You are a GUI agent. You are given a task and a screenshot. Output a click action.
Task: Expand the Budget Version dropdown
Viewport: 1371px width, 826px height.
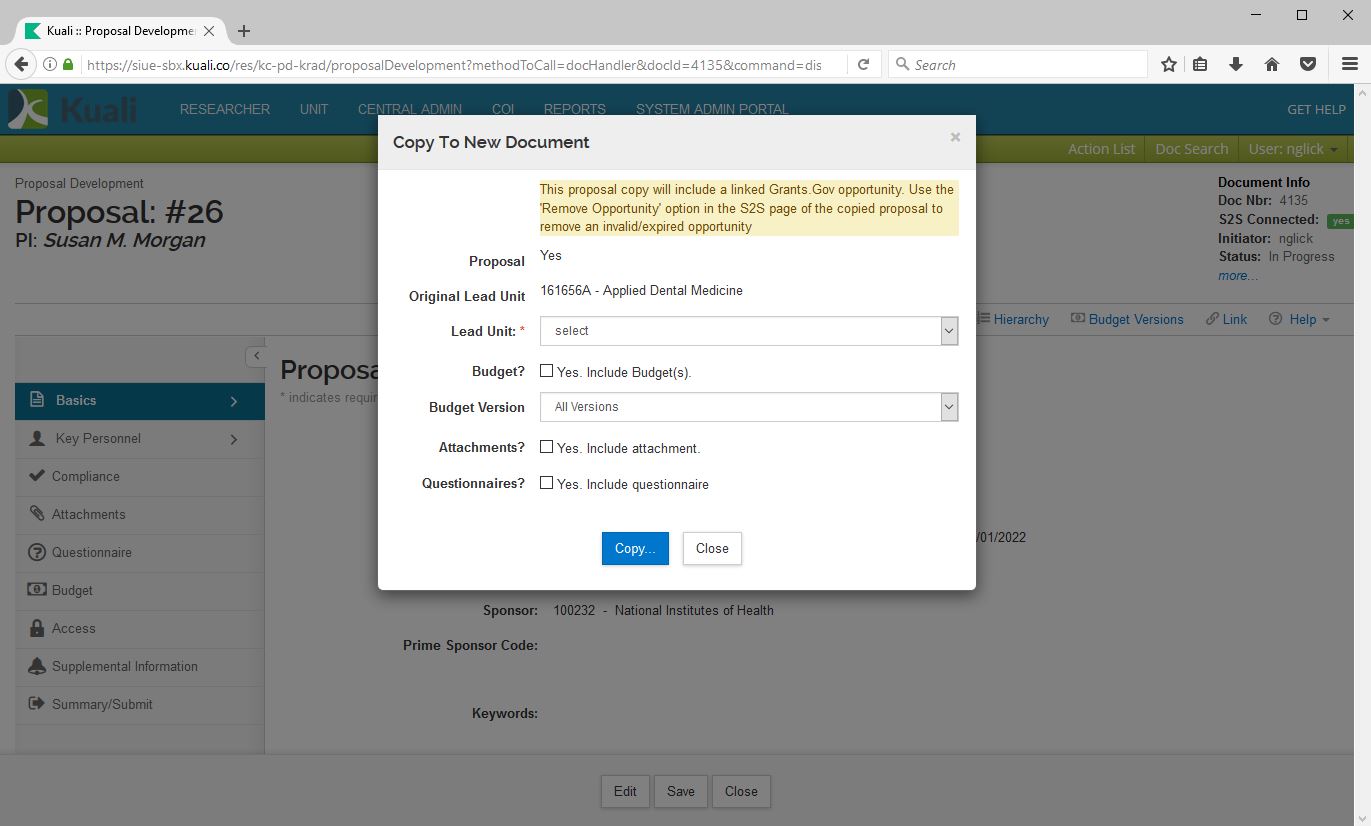748,407
